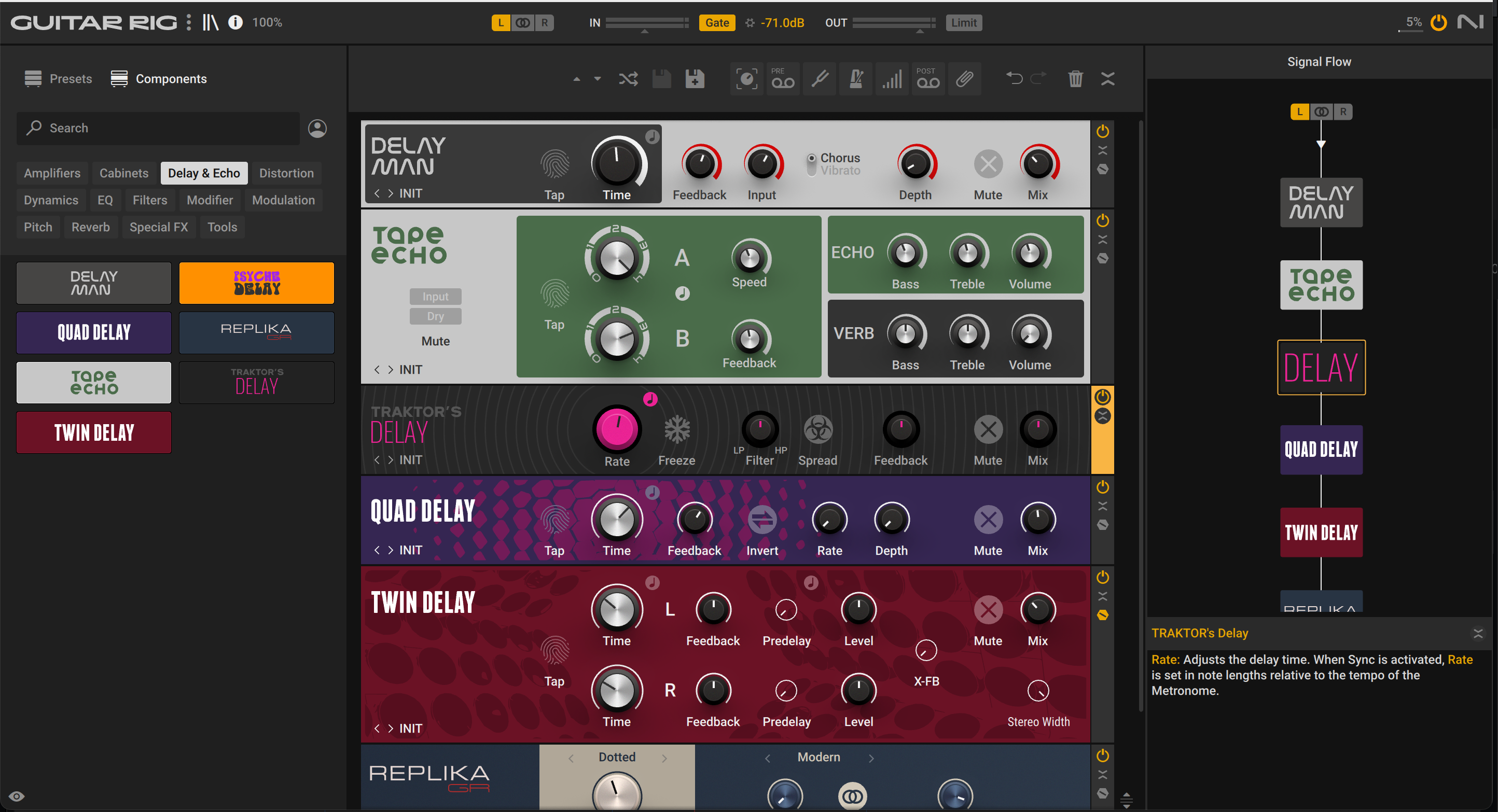This screenshot has width=1498, height=812.
Task: Collapse the TRAKTOR's Delay info panel
Action: click(x=1478, y=633)
